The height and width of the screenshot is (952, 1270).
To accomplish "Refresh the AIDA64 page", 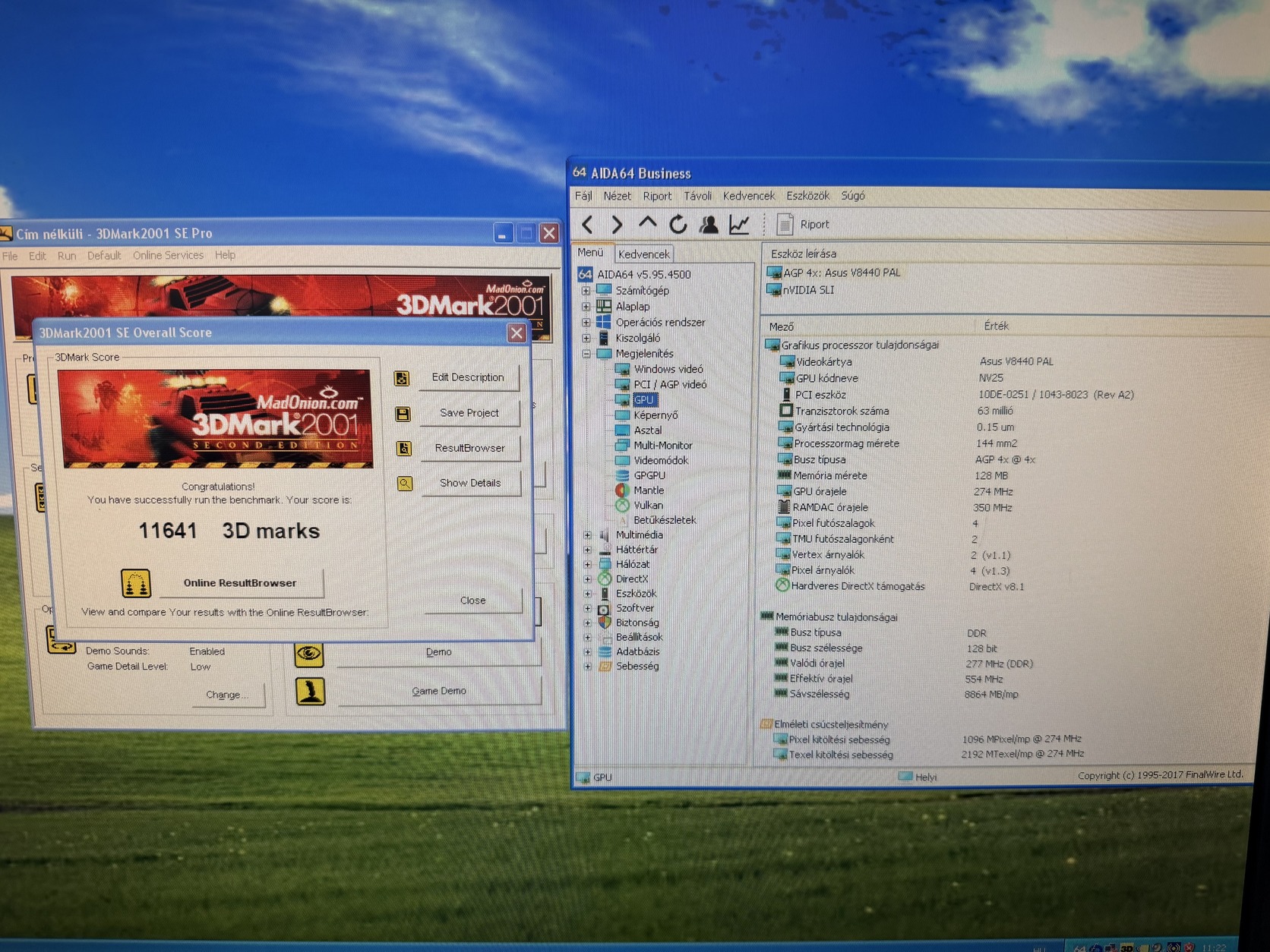I will click(678, 224).
